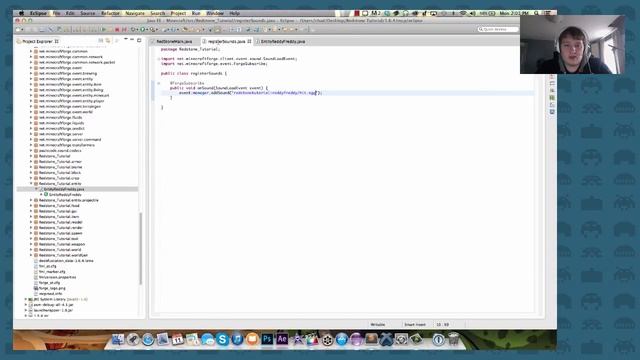640x360 pixels.
Task: Click the Debug bug icon in toolbar
Action: (x=133, y=29)
